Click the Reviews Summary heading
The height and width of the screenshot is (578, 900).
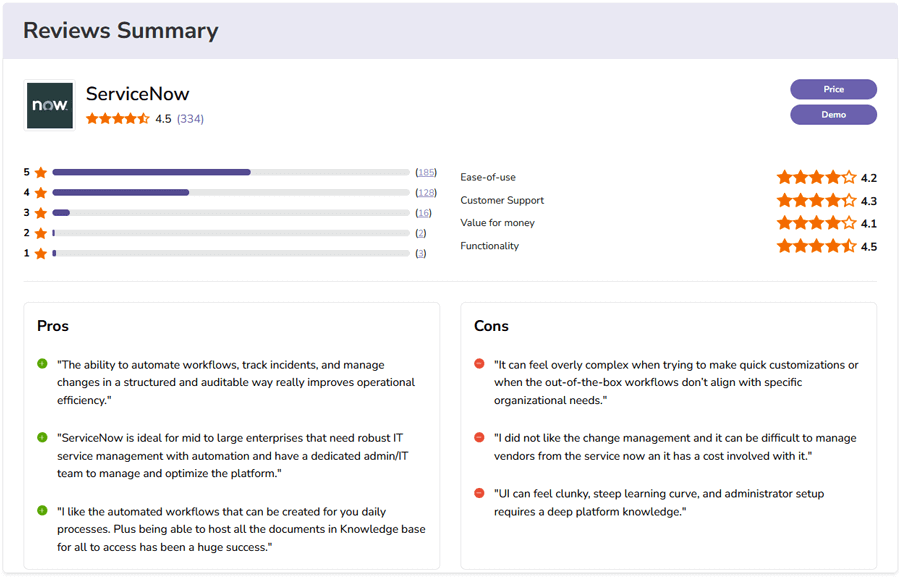(121, 31)
